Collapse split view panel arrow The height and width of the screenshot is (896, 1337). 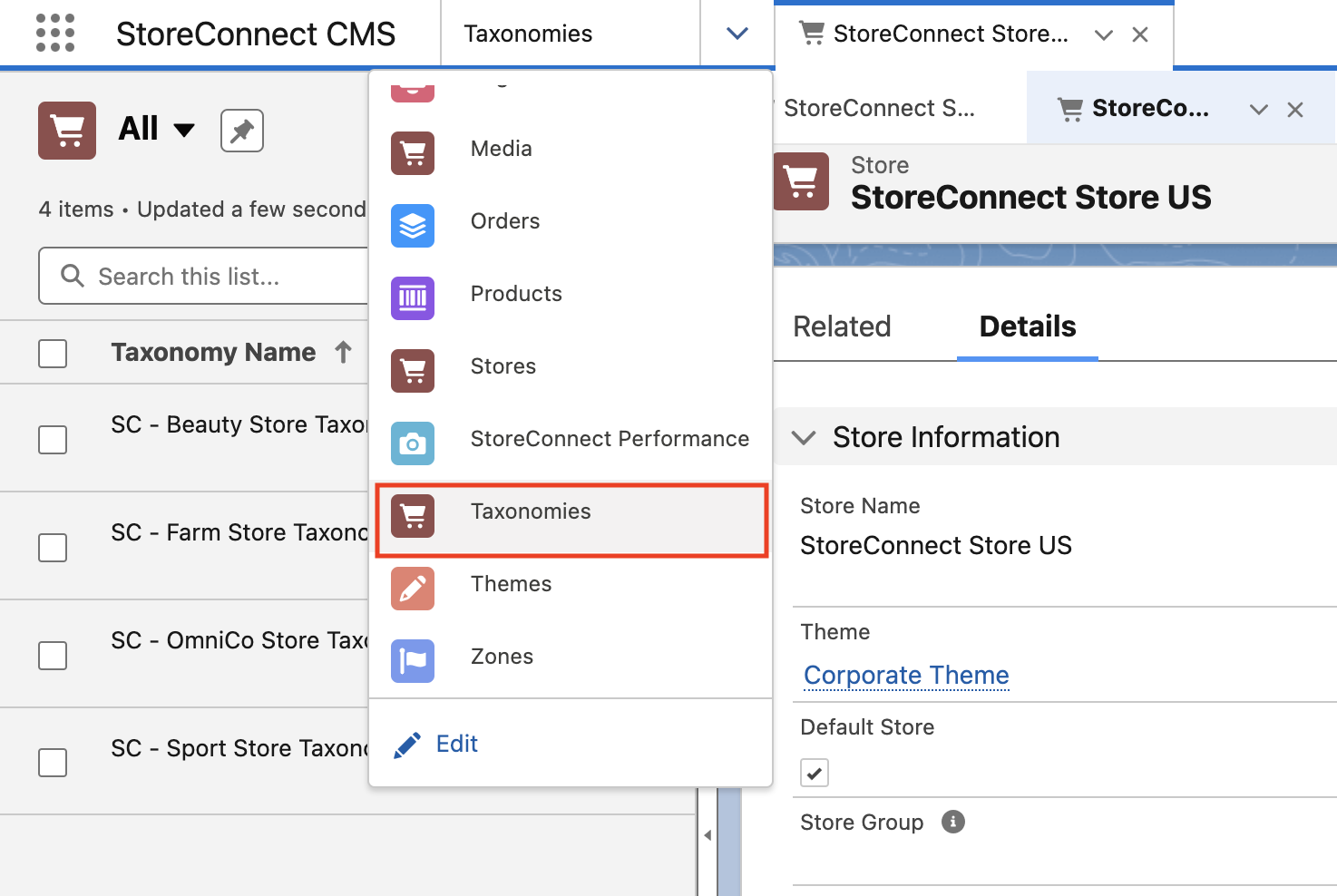708,835
